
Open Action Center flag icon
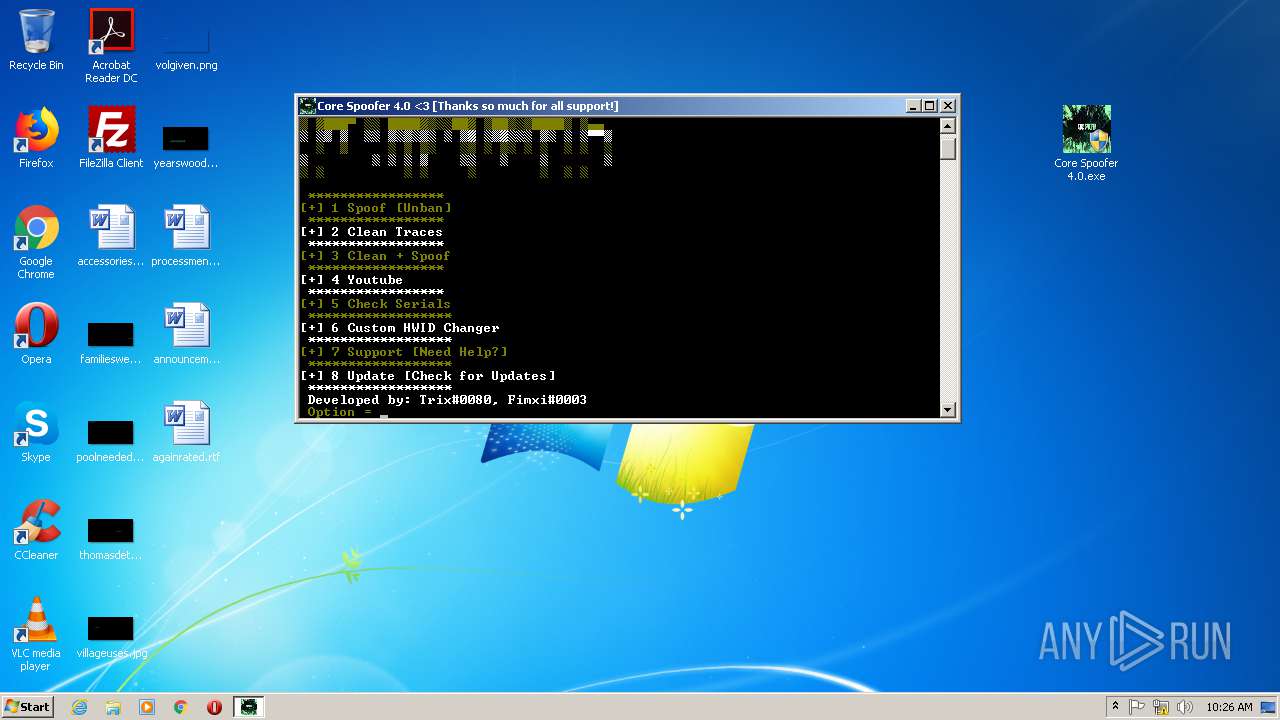point(1137,707)
